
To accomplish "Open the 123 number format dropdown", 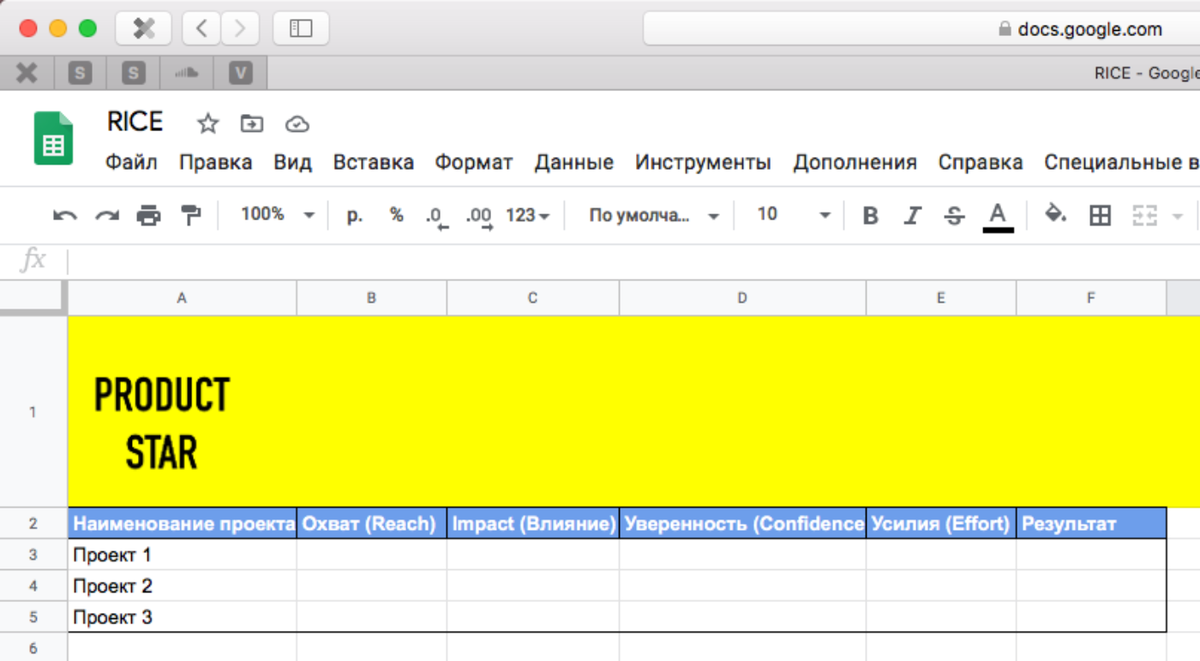I will click(x=527, y=215).
